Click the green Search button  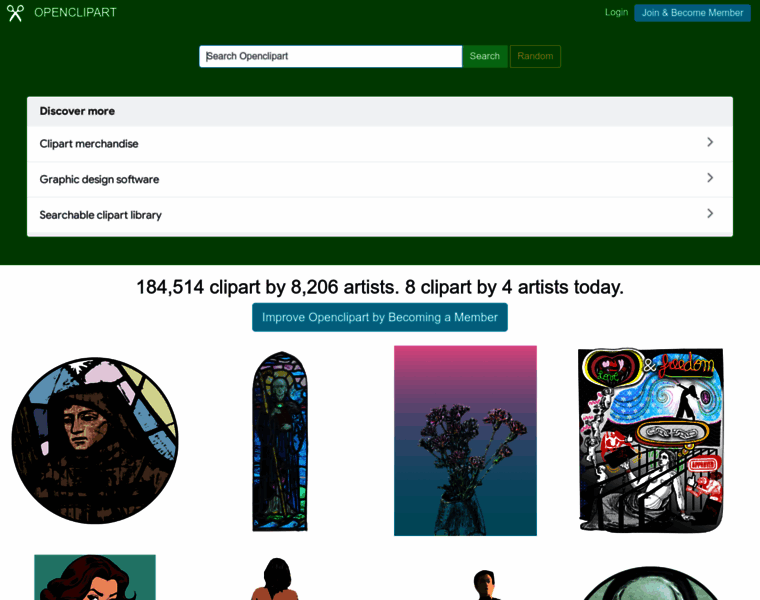484,56
